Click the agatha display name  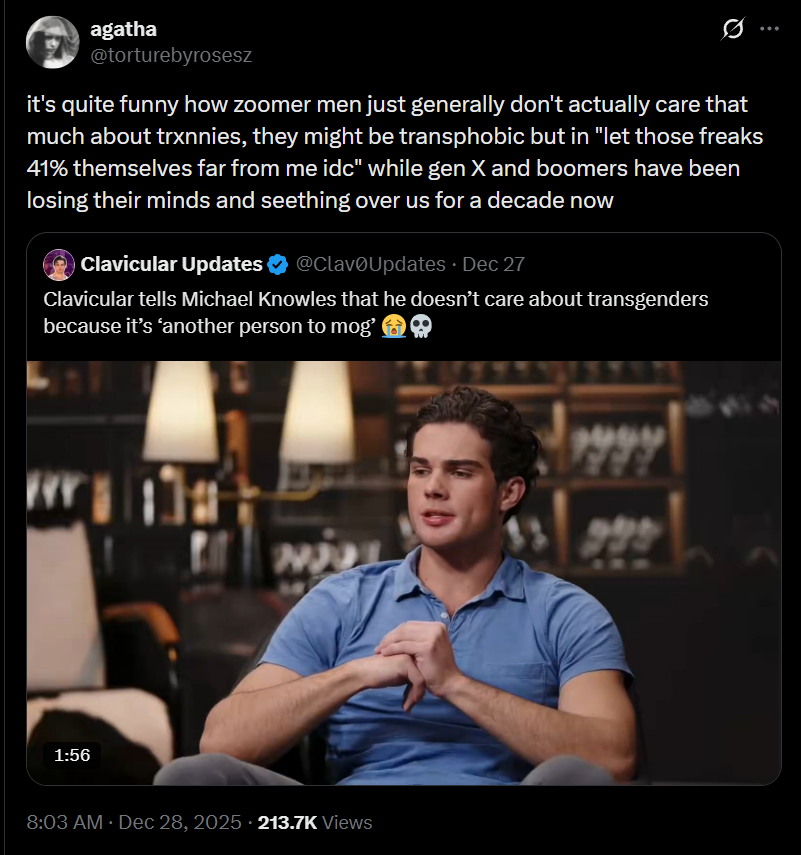tap(122, 30)
